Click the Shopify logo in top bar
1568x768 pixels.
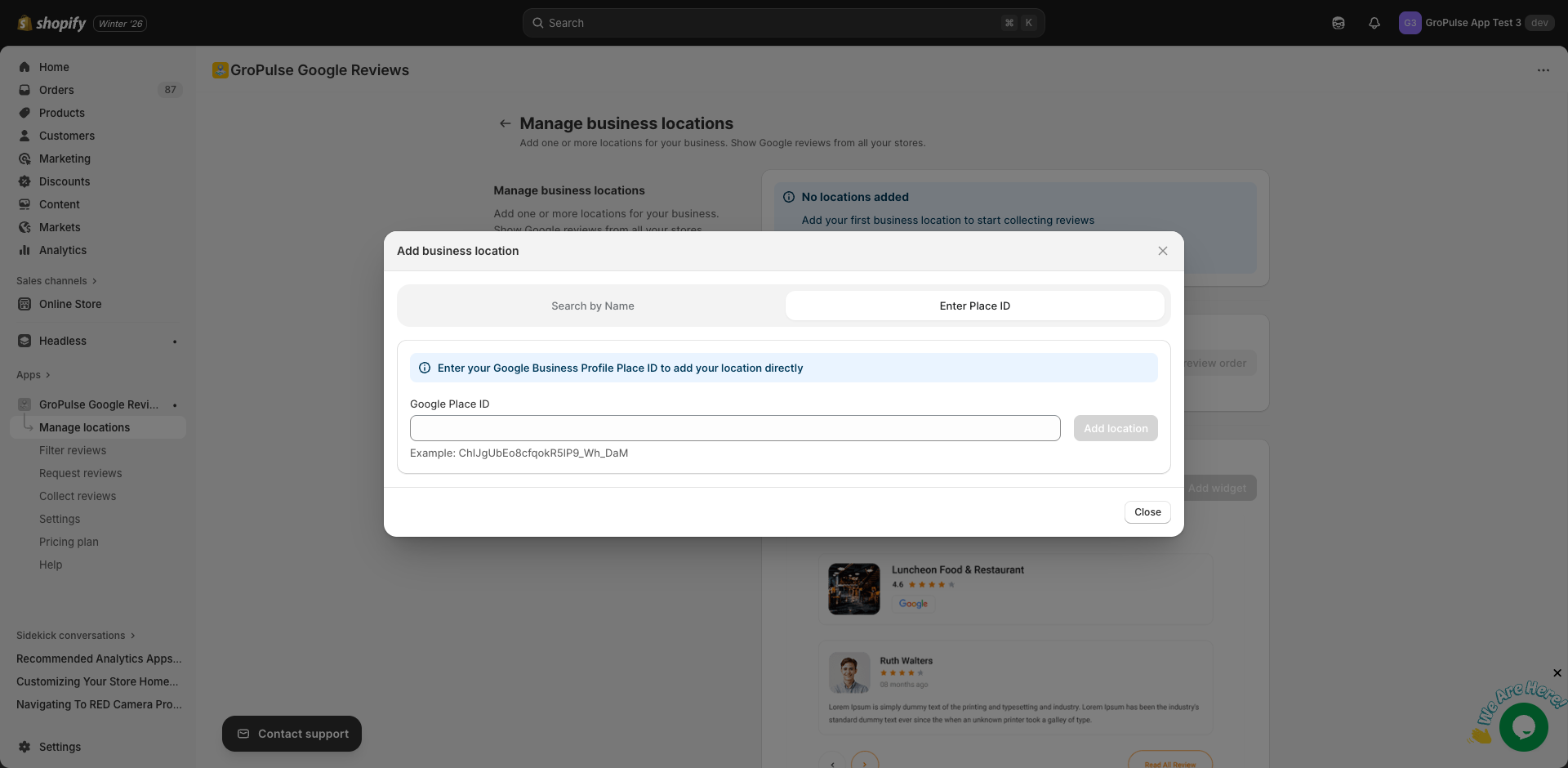[51, 23]
